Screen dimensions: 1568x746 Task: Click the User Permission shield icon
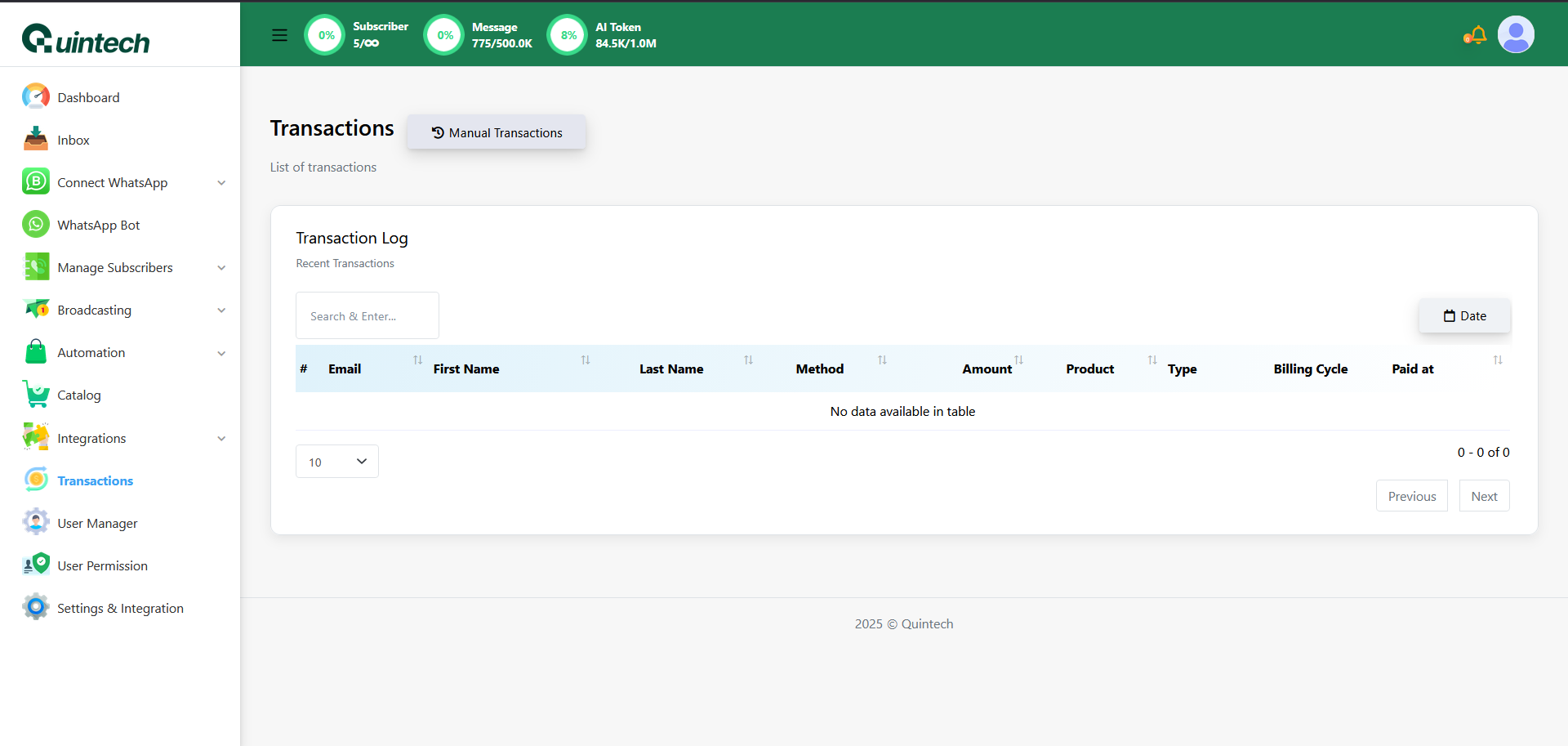[x=36, y=565]
